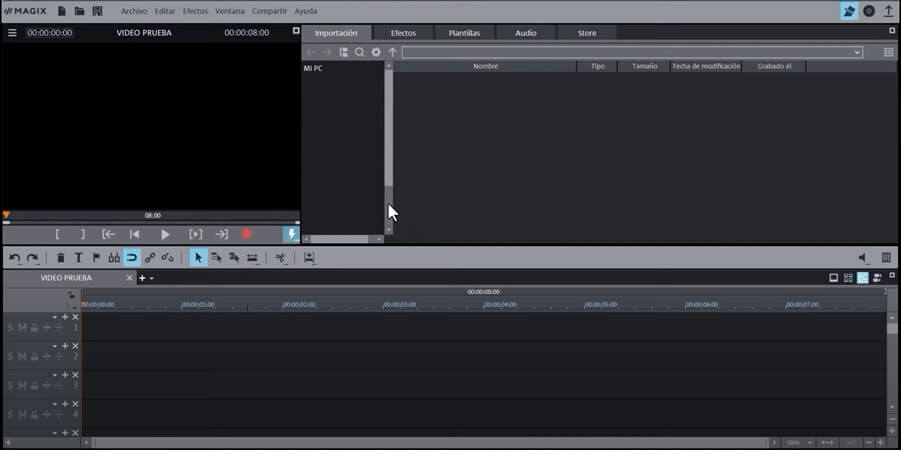The width and height of the screenshot is (901, 450).
Task: Navigate back in the import browser
Action: tap(311, 52)
